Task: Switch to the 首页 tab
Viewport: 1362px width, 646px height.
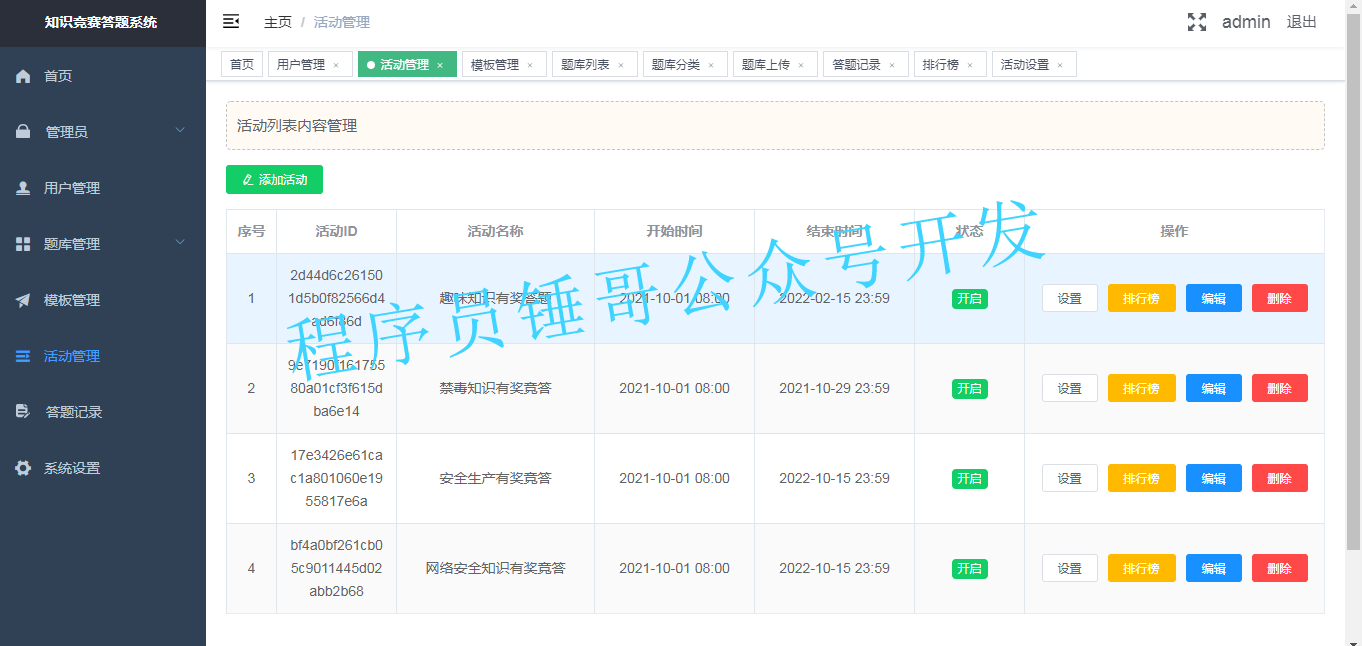Action: (242, 64)
